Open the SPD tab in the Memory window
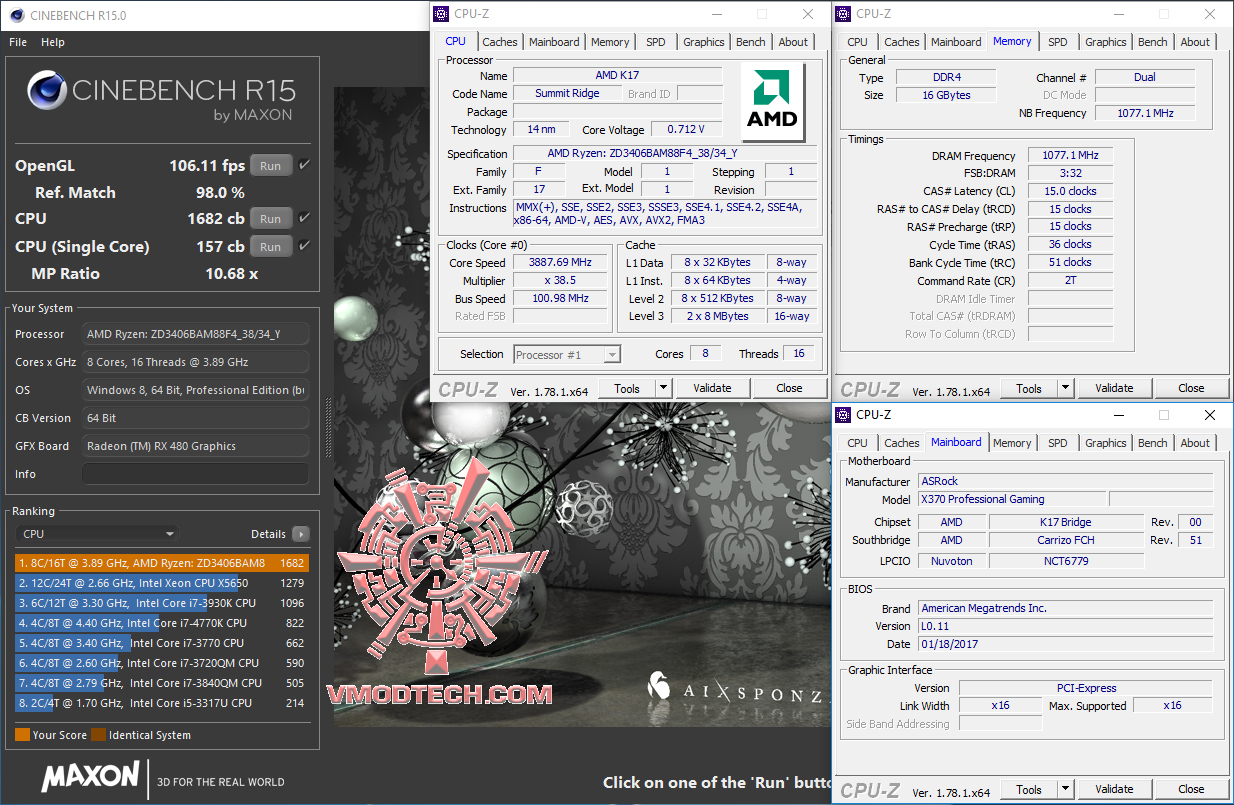 click(x=1058, y=42)
